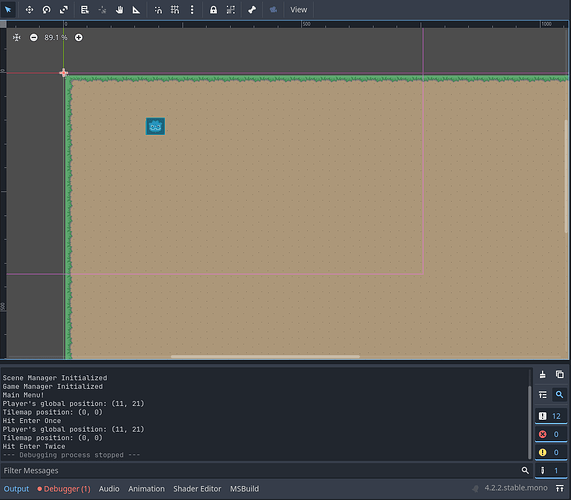
Task: Expand the bottom panel
Action: (560, 488)
